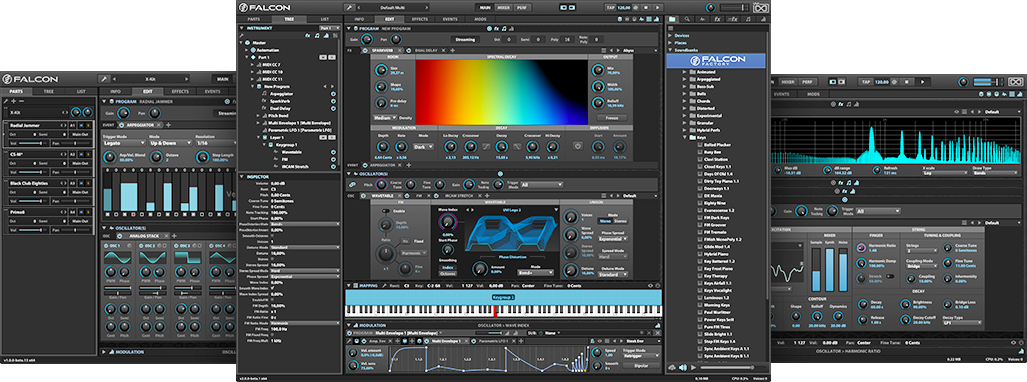Image resolution: width=1027 pixels, height=382 pixels.
Task: Click the wrench settings icon beside Default Multi
Action: coord(350,8)
